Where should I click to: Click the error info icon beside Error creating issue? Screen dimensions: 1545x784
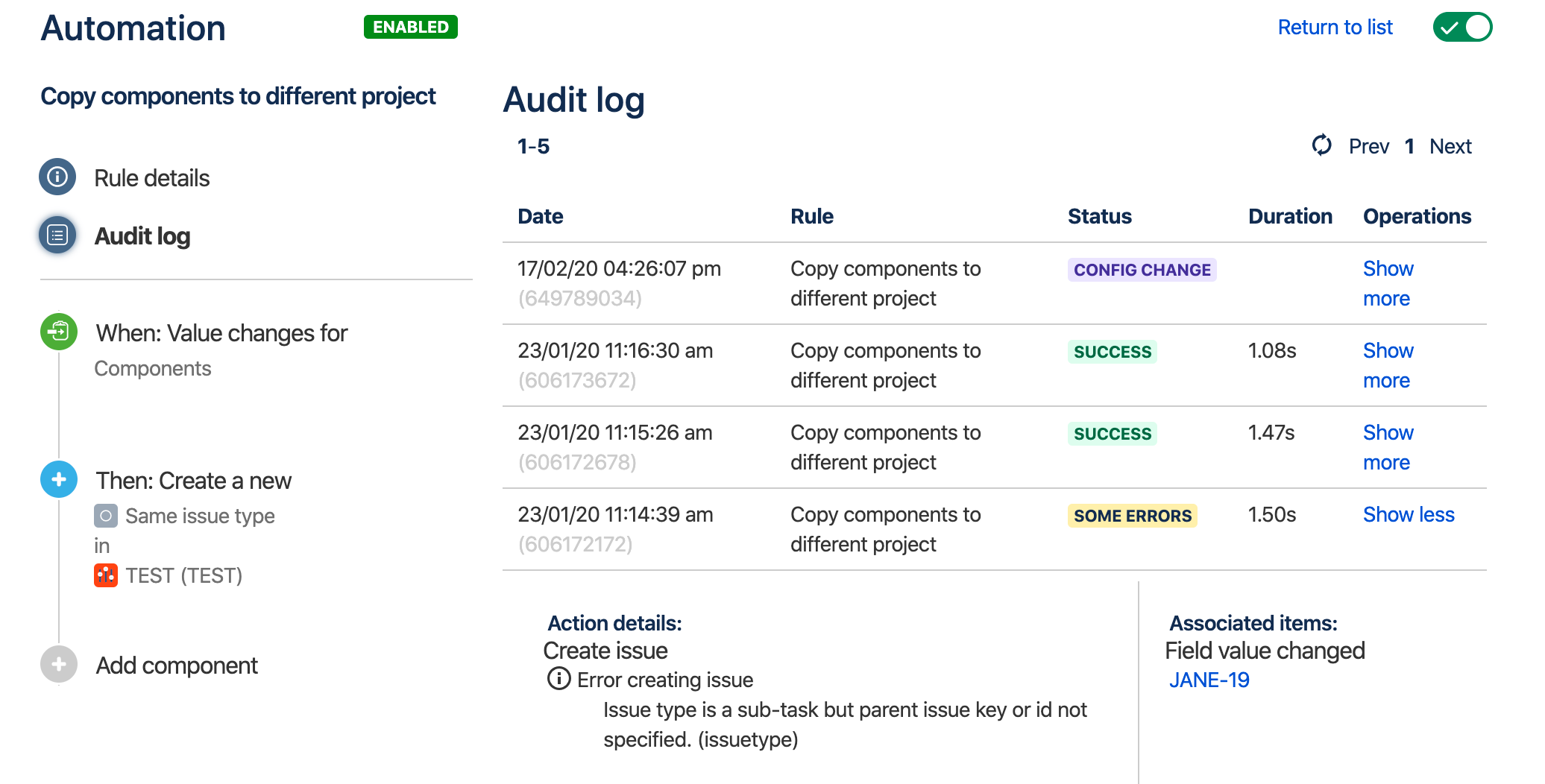click(558, 679)
